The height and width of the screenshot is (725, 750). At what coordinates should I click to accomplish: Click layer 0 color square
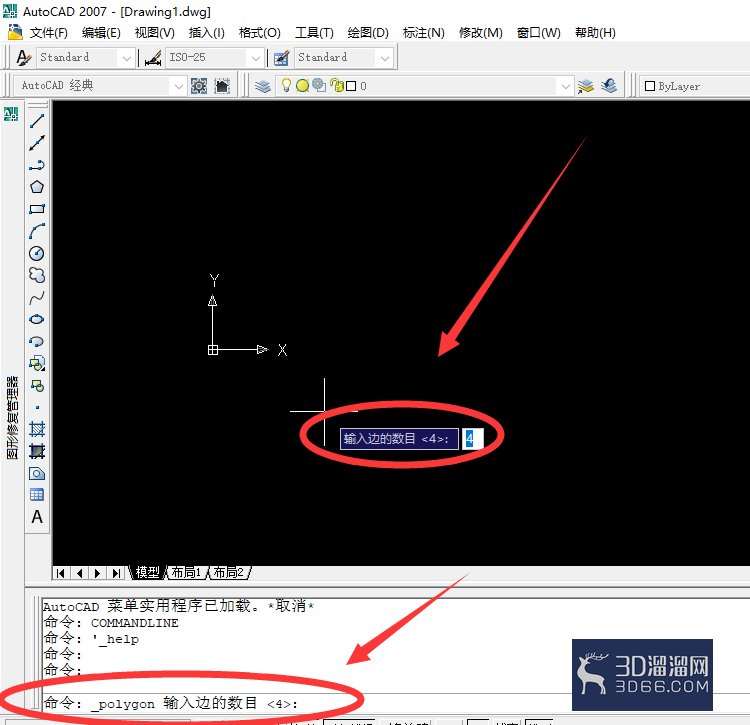point(351,86)
